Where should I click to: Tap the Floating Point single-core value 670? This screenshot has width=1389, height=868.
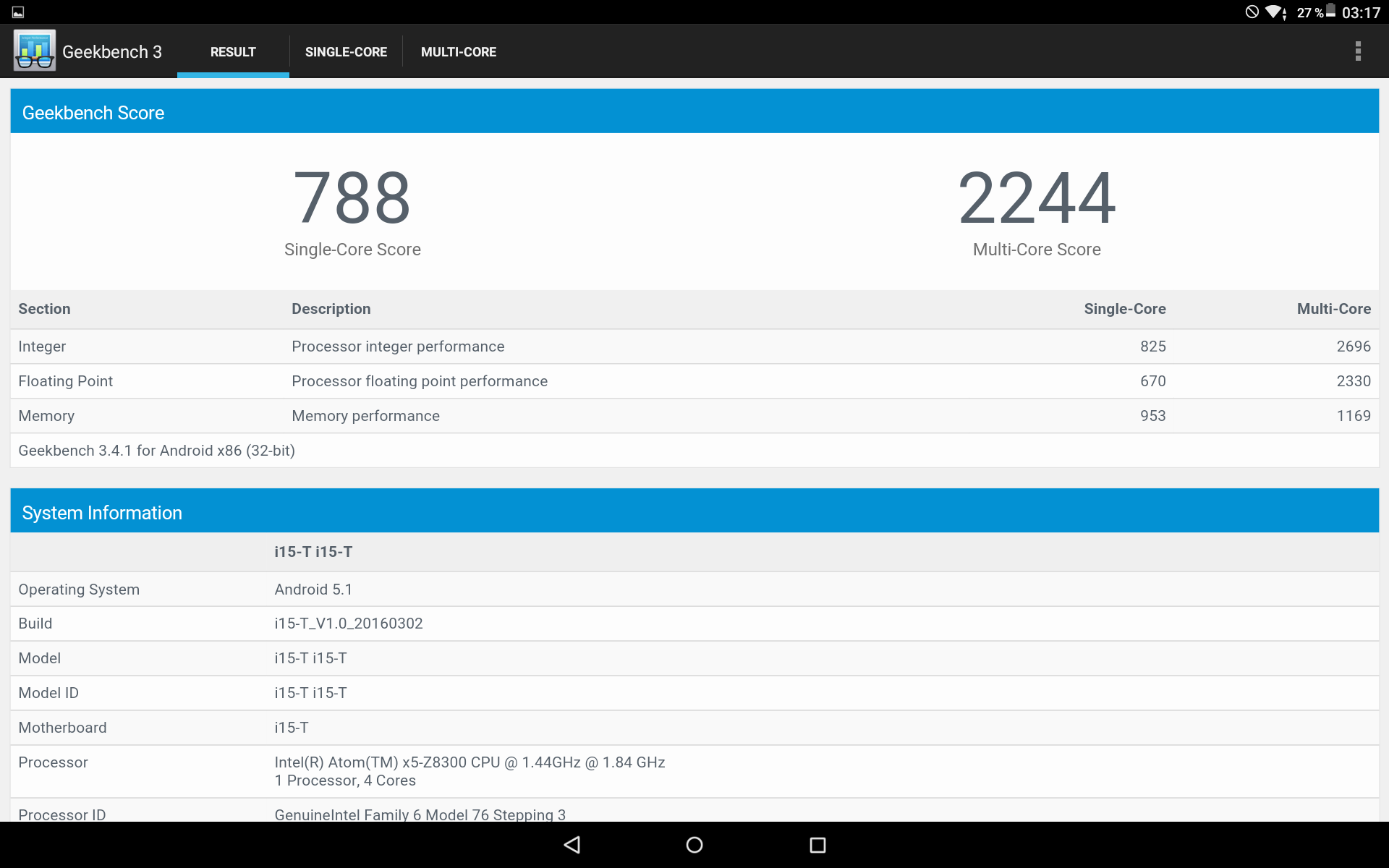pyautogui.click(x=1153, y=381)
